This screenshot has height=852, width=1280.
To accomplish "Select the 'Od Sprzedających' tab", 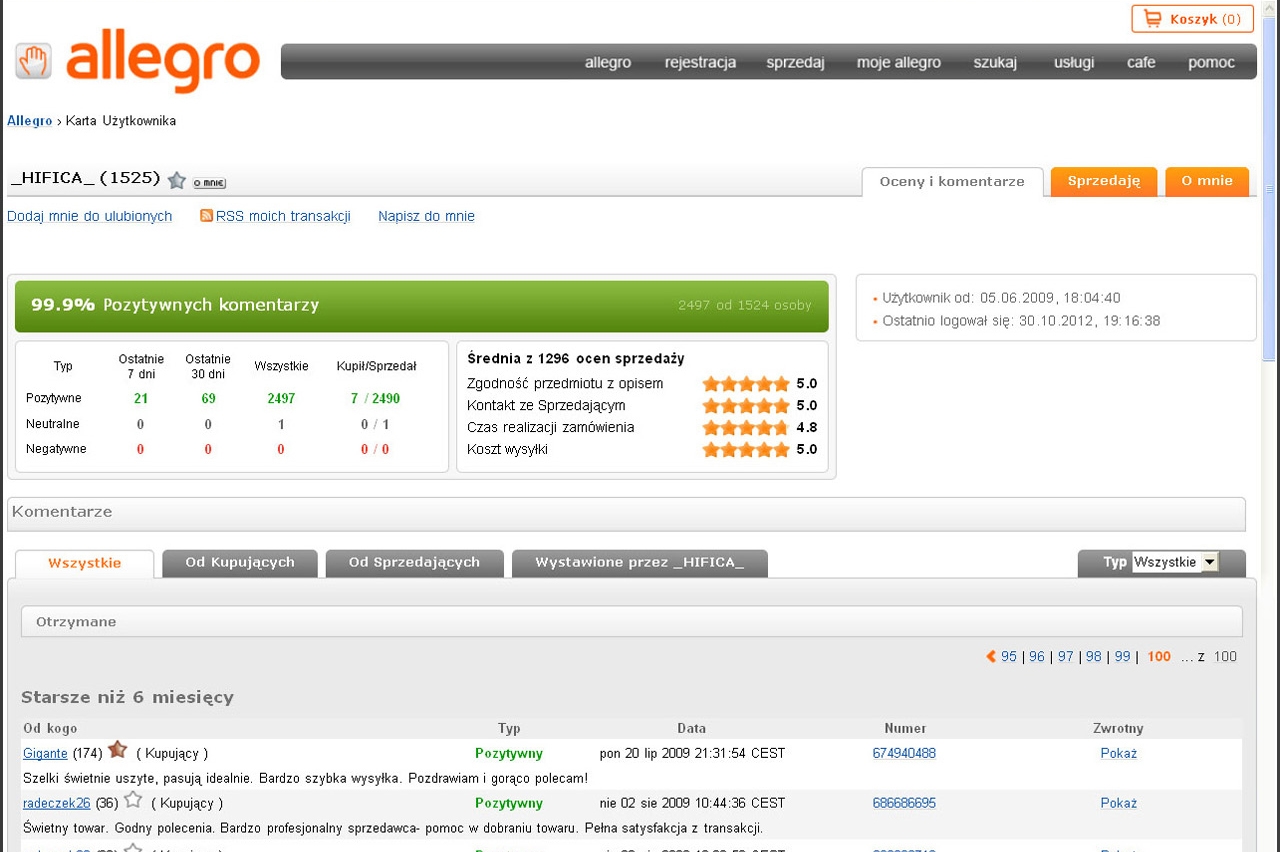I will (x=414, y=563).
